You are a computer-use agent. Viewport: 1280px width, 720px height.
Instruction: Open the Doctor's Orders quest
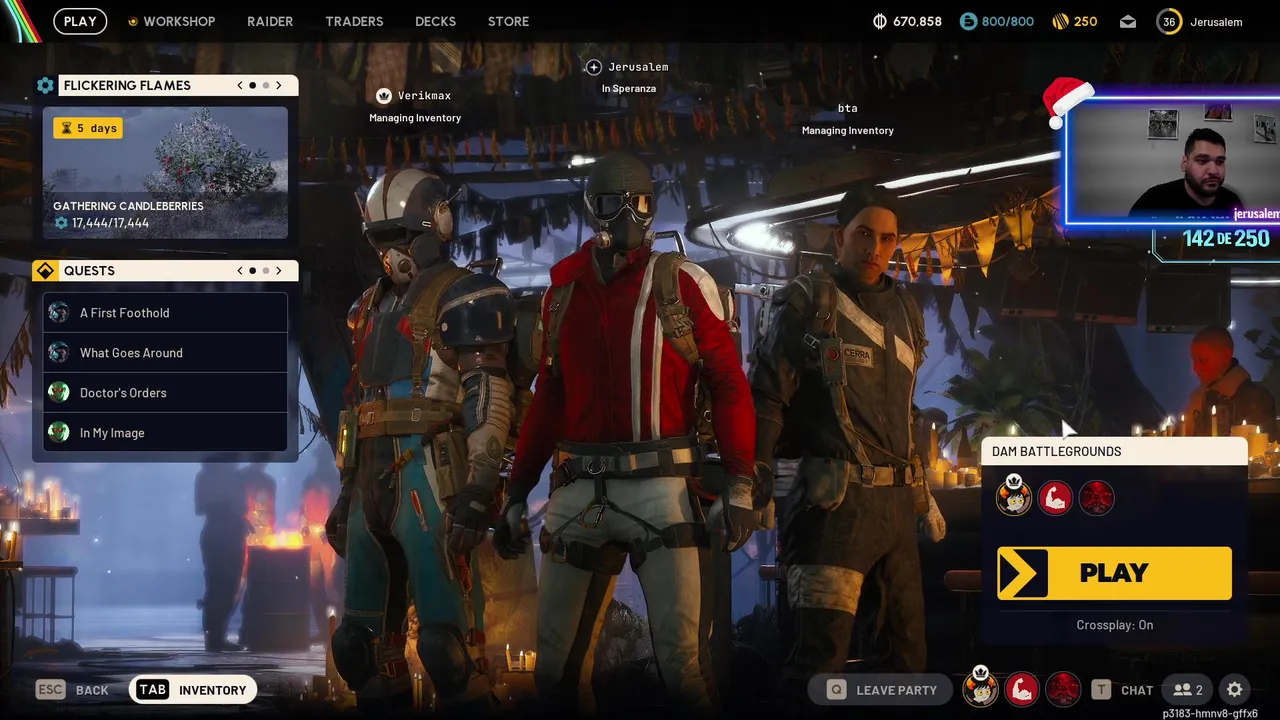(165, 393)
